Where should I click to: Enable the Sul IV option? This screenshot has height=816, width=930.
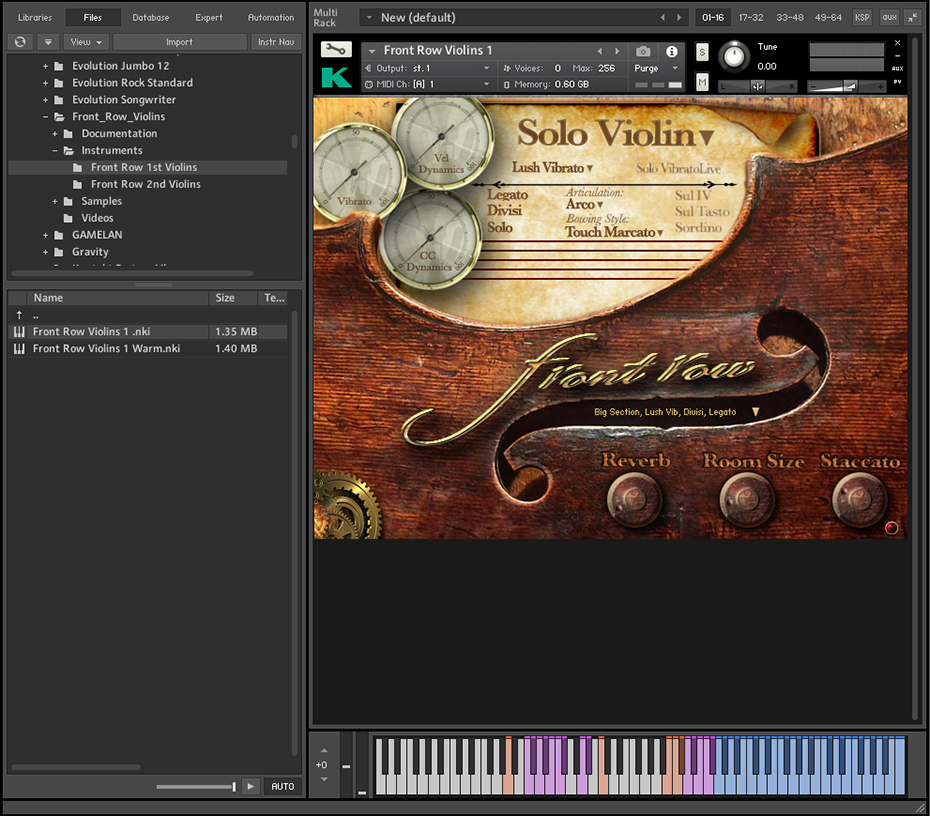(692, 195)
